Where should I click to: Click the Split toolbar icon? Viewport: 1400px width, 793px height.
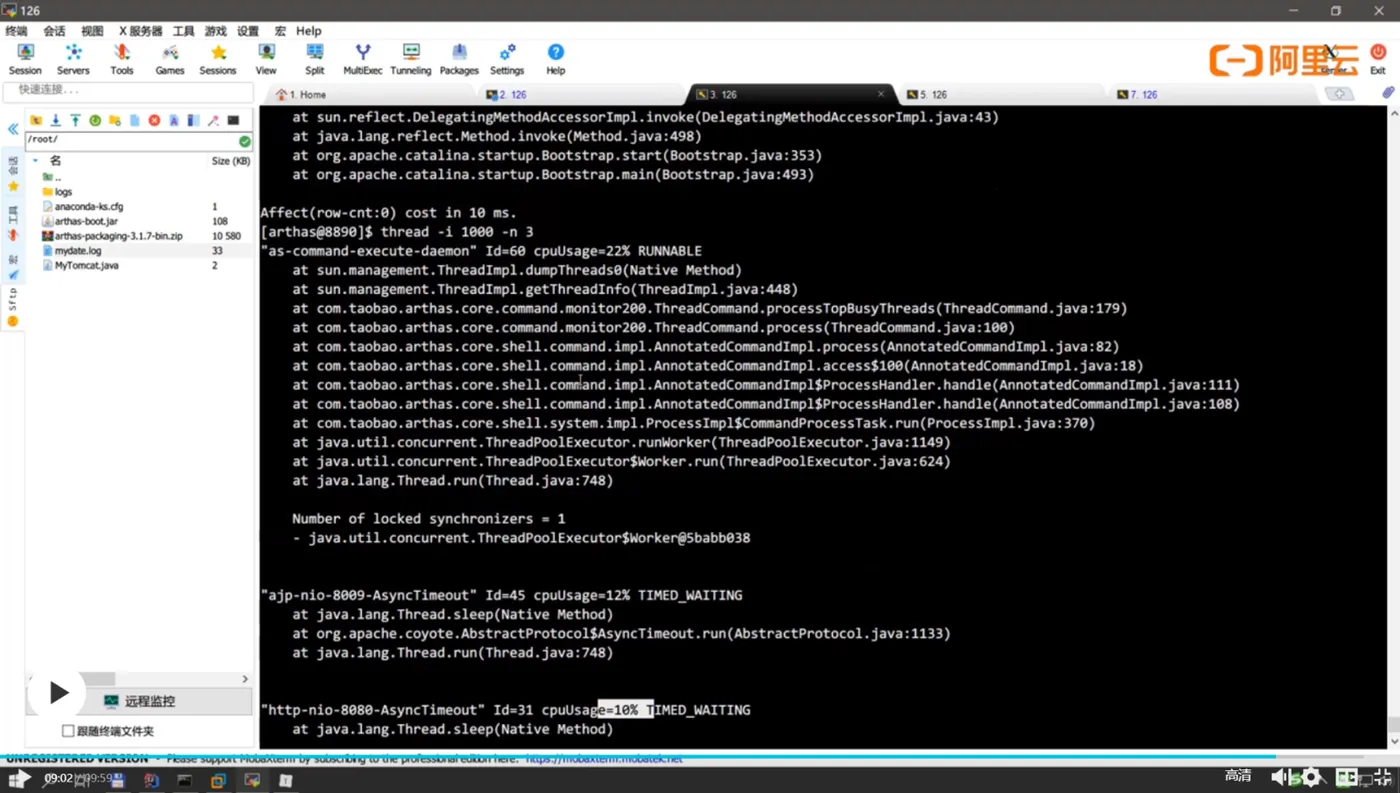(x=315, y=59)
